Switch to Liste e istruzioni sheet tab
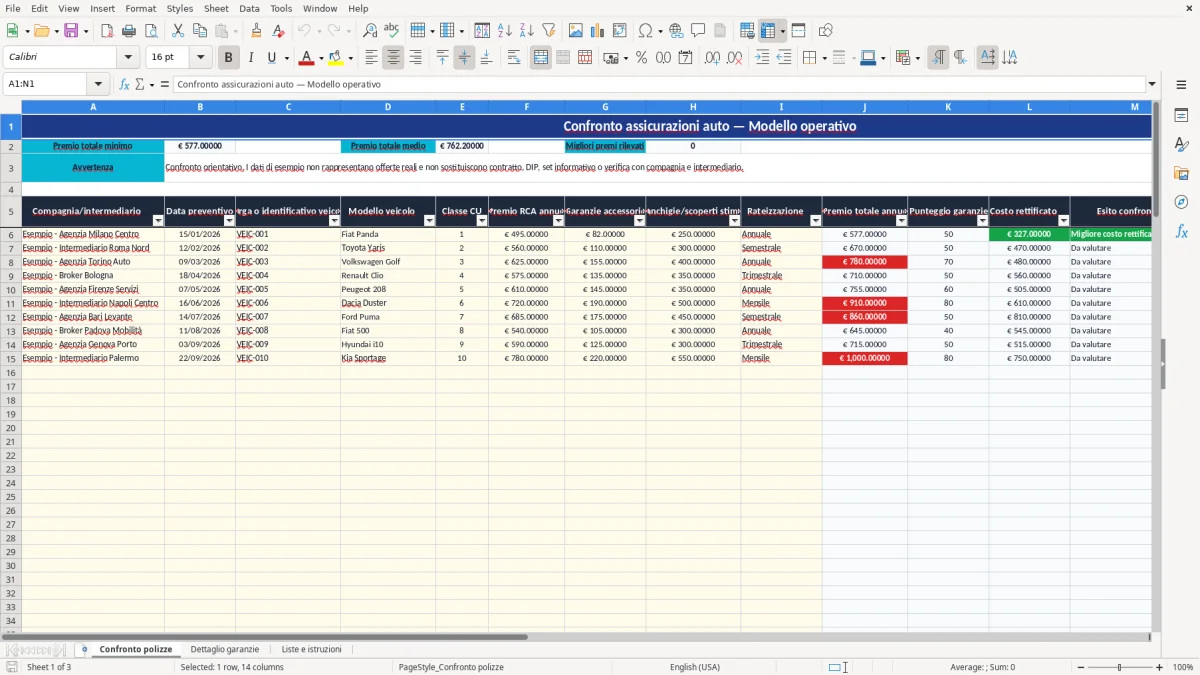 pyautogui.click(x=311, y=649)
